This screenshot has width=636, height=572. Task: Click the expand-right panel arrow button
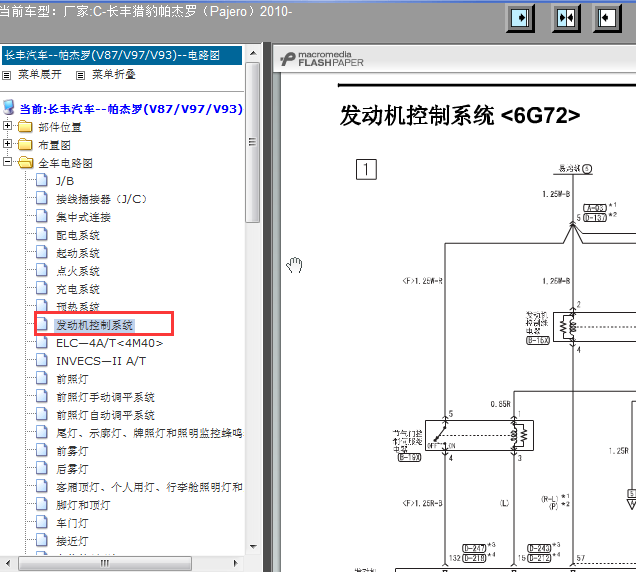[x=520, y=18]
